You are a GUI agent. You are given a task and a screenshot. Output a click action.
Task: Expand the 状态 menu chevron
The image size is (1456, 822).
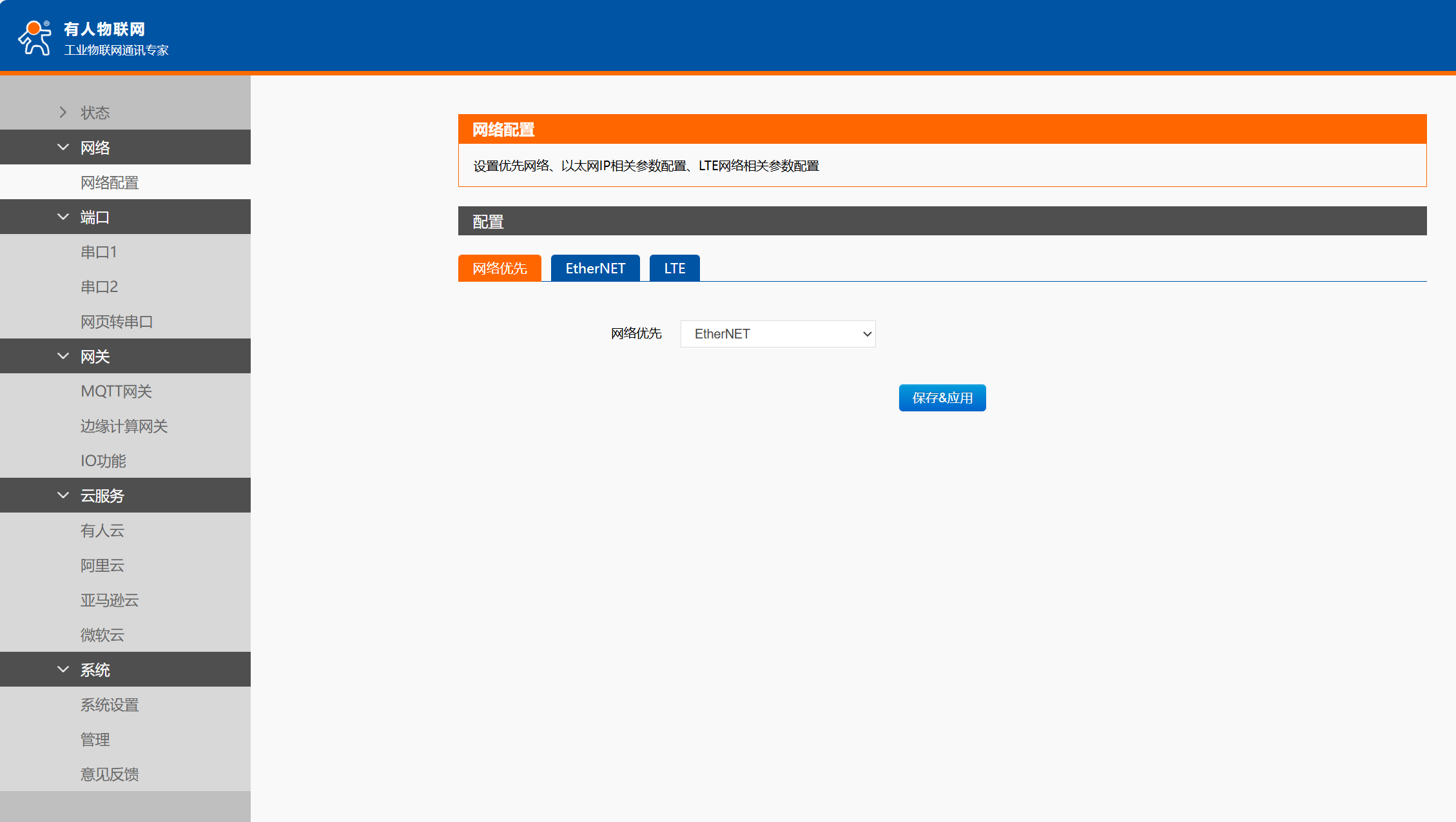63,112
